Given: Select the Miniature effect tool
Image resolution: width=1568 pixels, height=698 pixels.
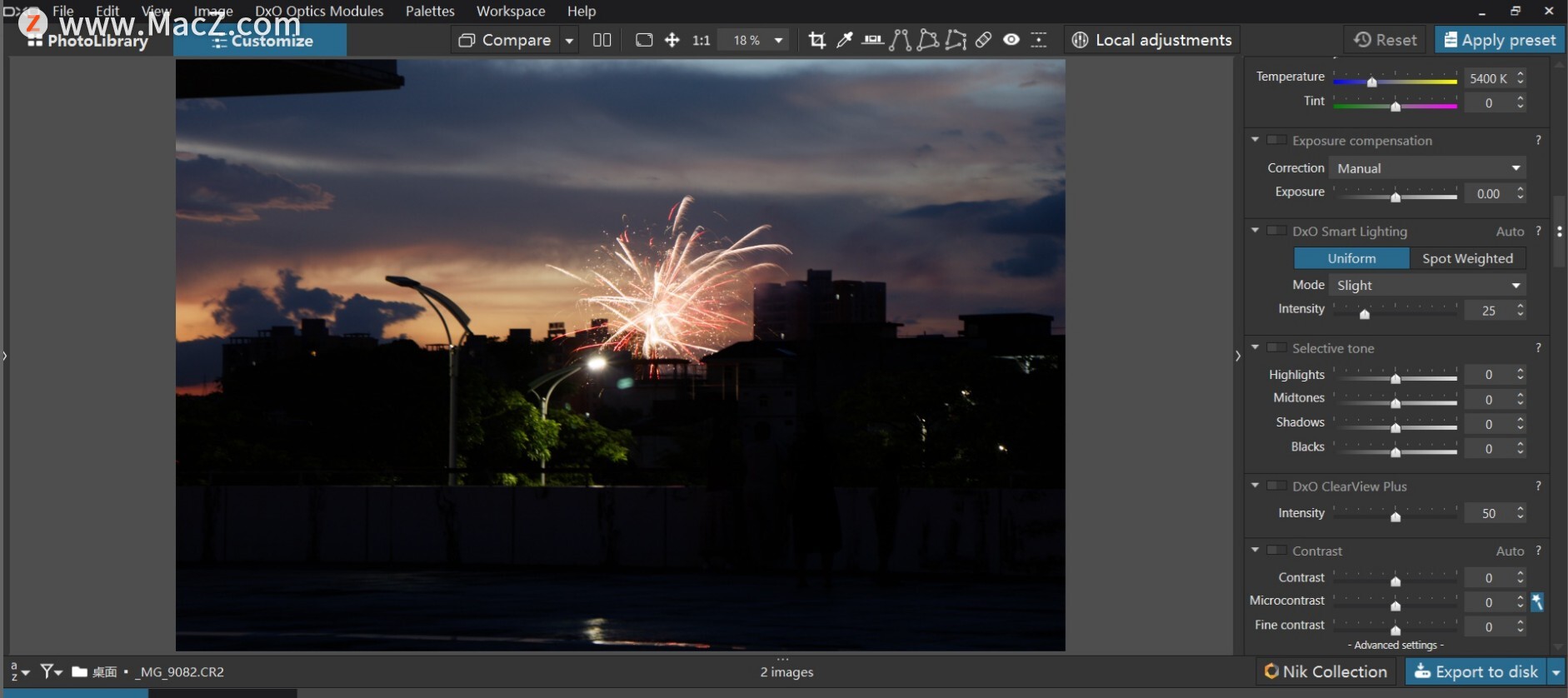Looking at the screenshot, I should tap(1039, 40).
